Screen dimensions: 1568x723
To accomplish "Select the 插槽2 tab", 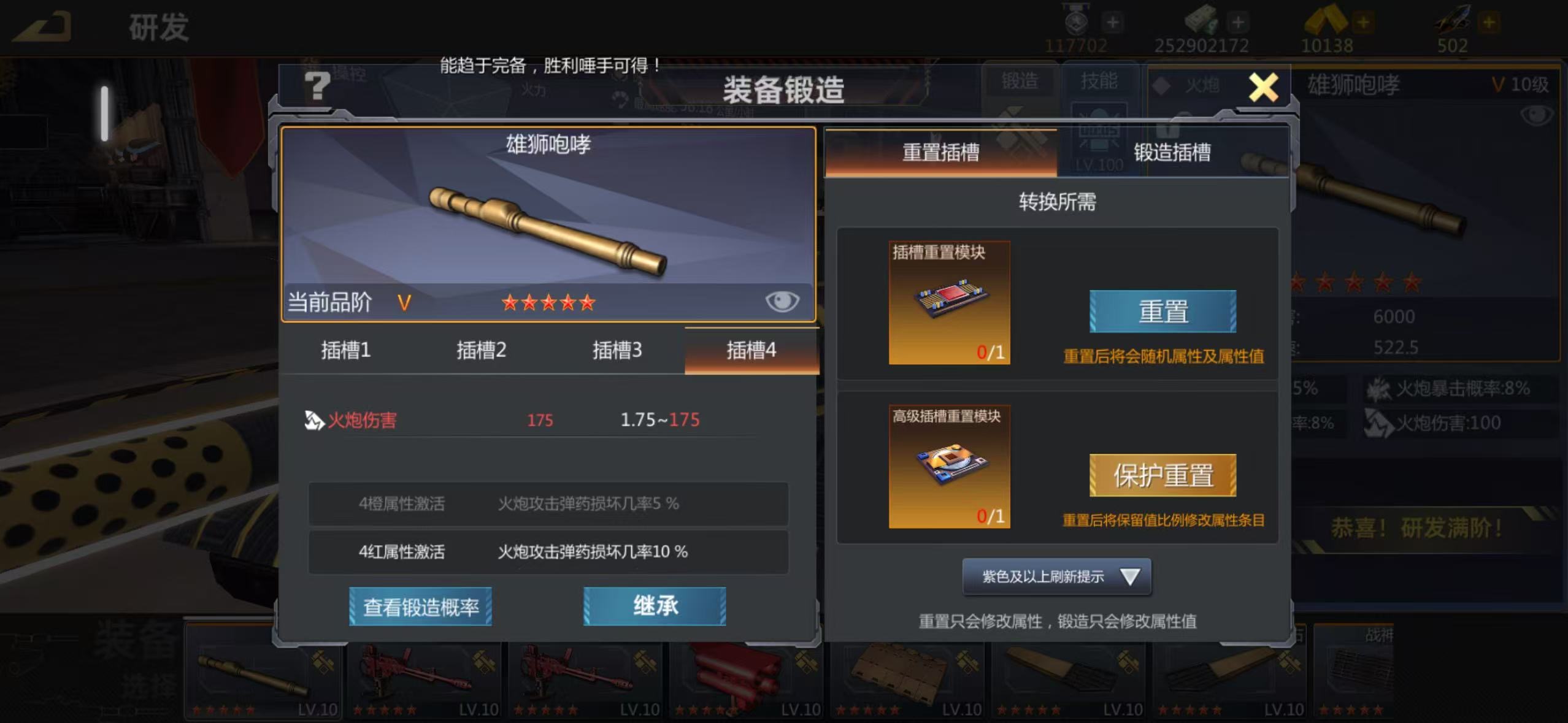I will tap(481, 350).
